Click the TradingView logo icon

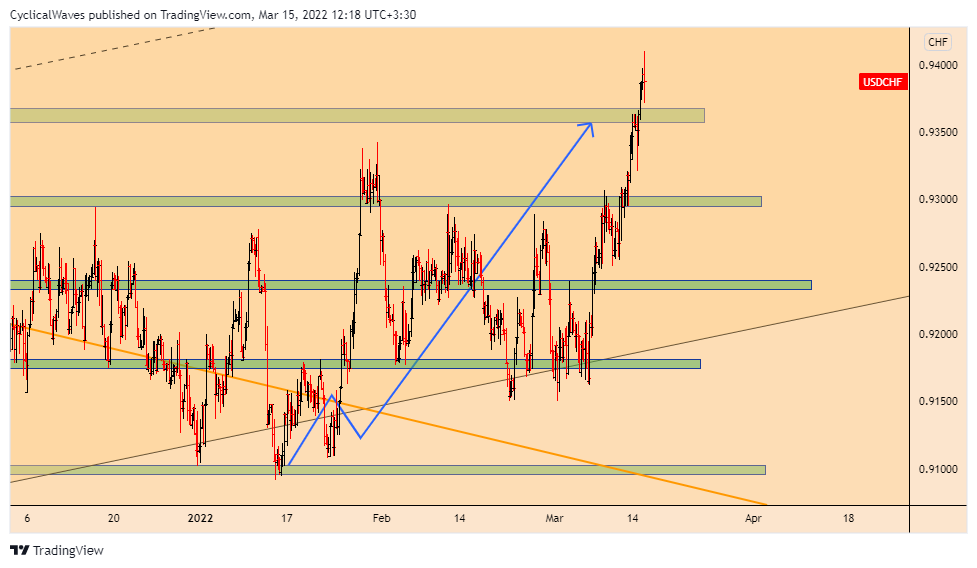[x=19, y=550]
